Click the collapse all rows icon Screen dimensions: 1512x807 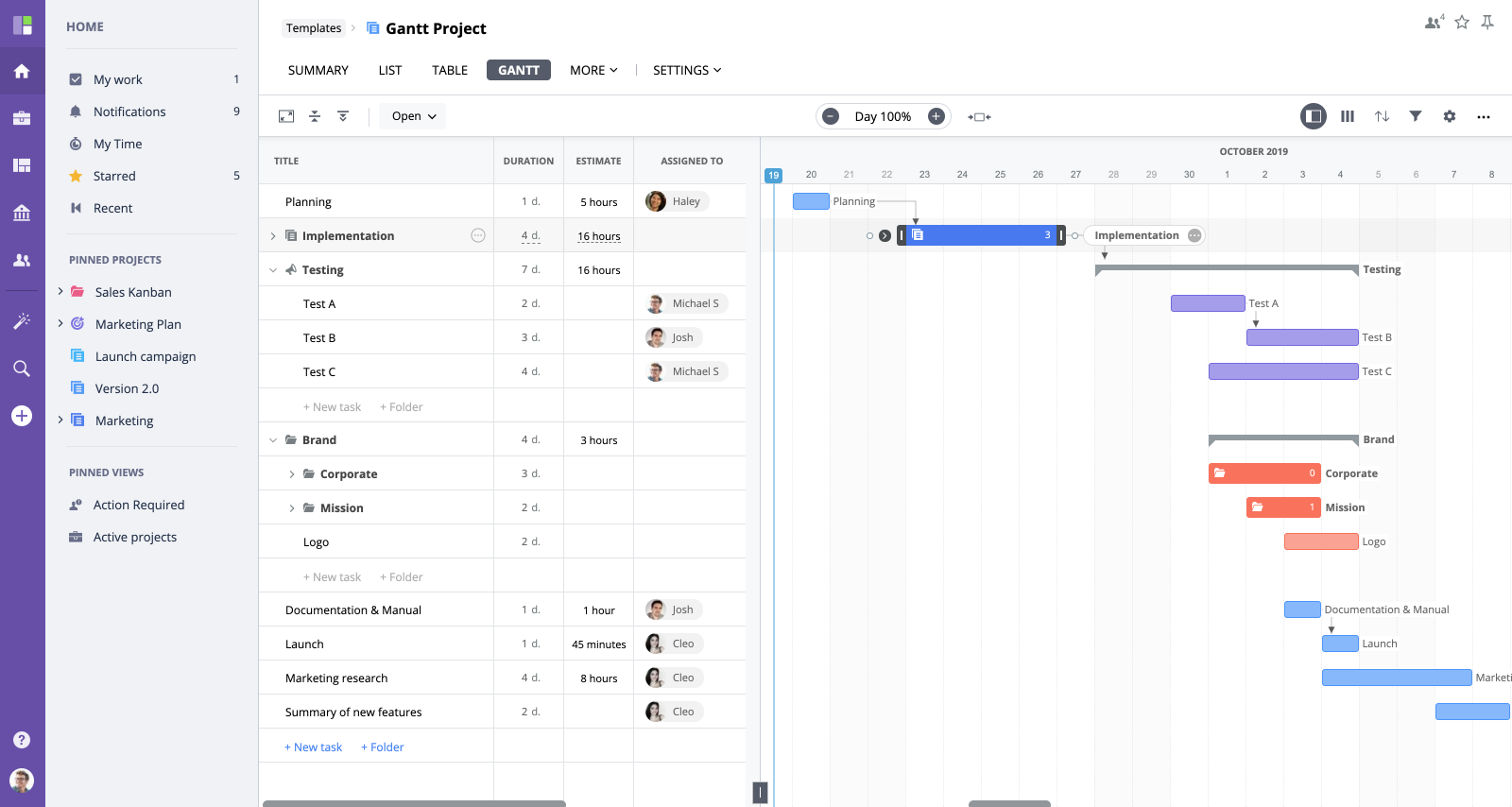pos(315,116)
